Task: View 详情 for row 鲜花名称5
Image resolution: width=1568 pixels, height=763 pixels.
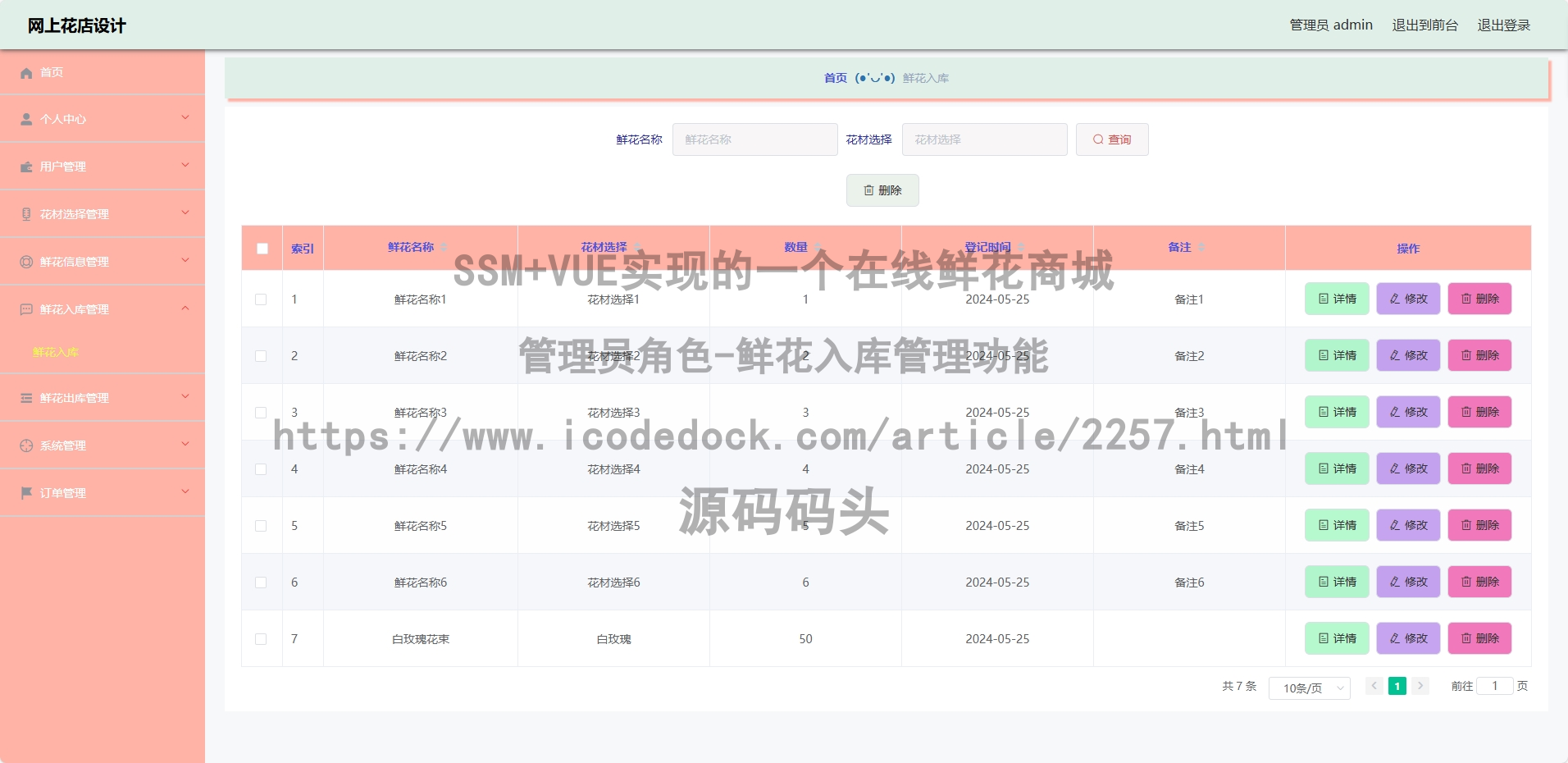Action: 1337,525
